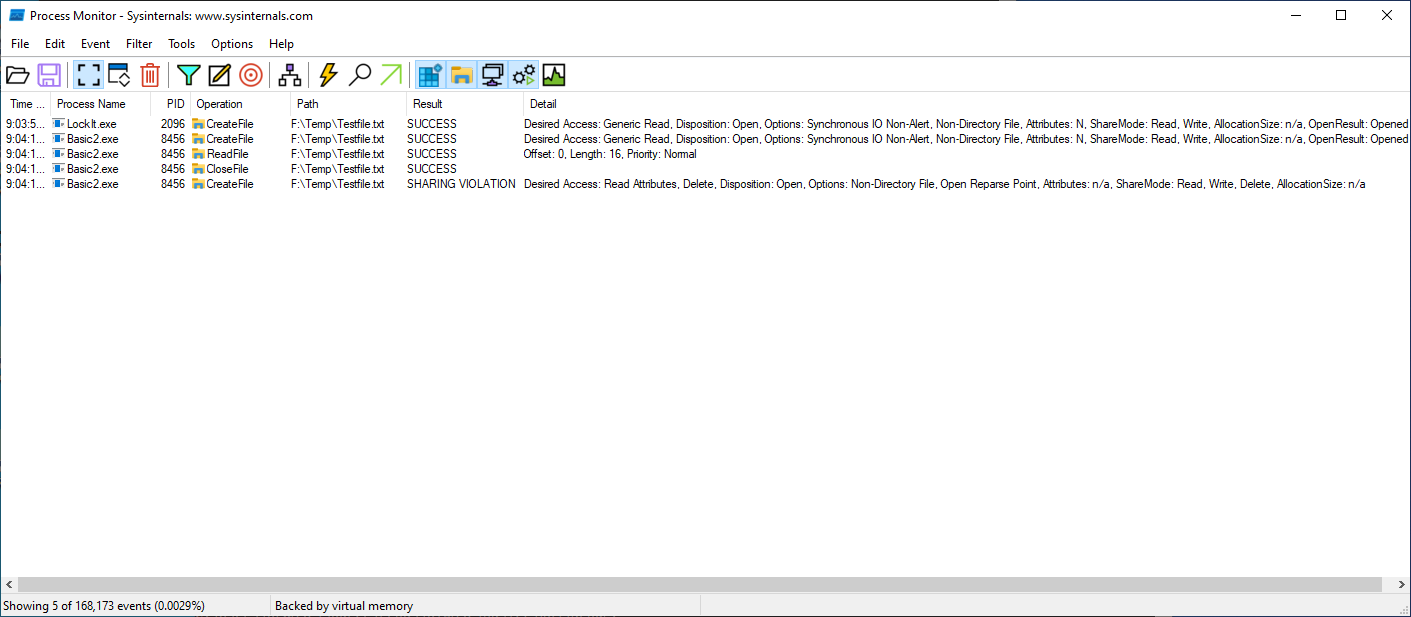Click the ReadFile operation icon
The image size is (1411, 617).
click(x=198, y=154)
